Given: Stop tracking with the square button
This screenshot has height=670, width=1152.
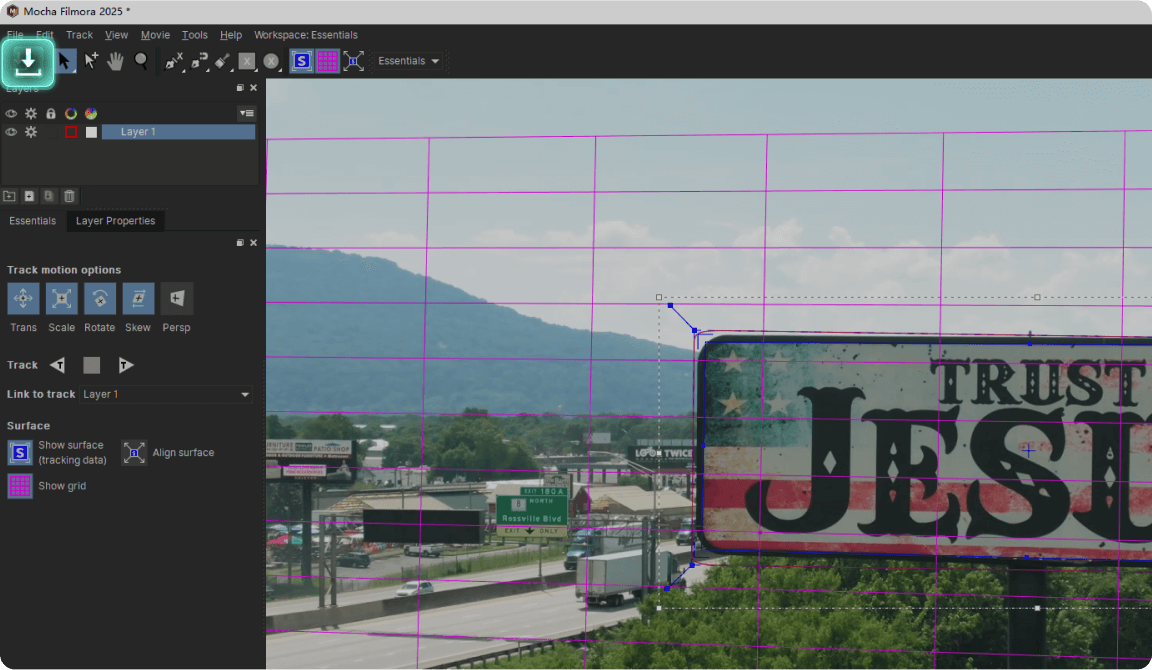Looking at the screenshot, I should click(x=91, y=365).
